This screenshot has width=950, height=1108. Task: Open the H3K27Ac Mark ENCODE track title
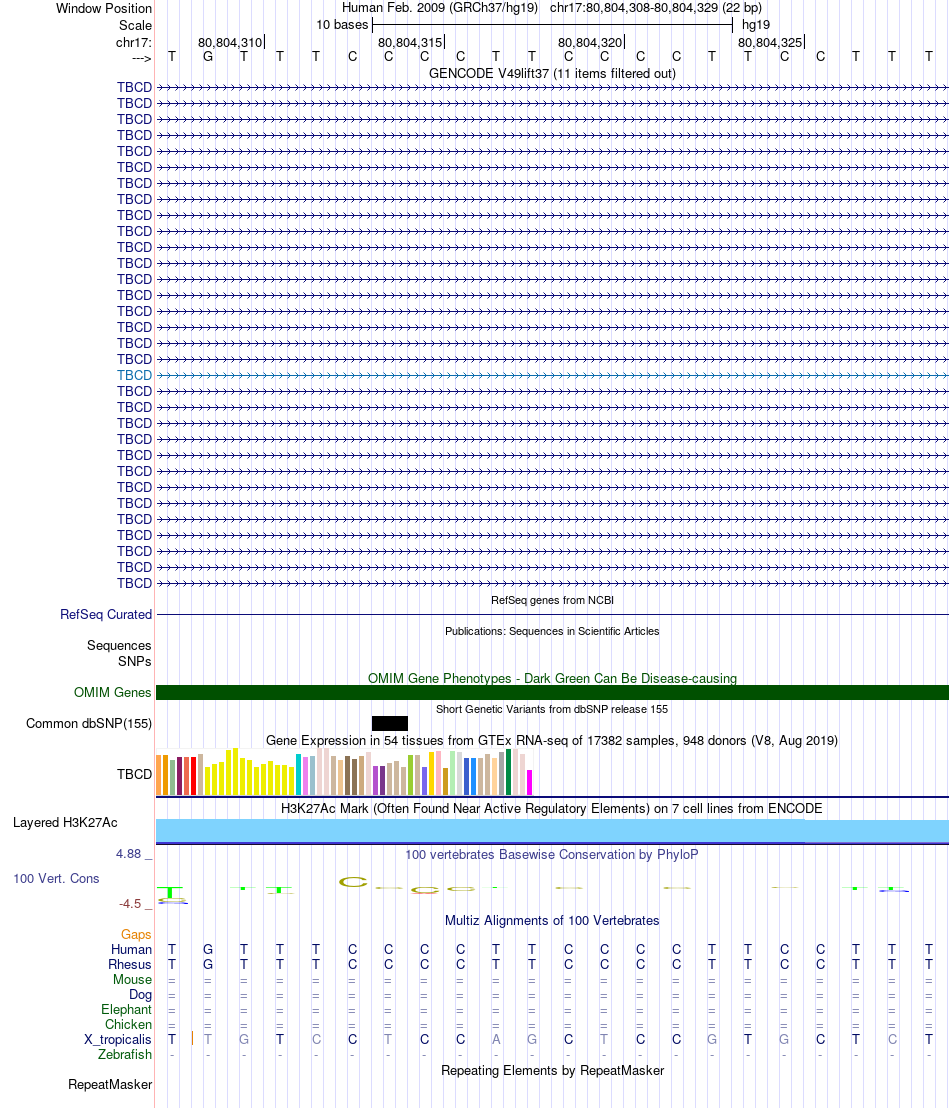point(552,808)
